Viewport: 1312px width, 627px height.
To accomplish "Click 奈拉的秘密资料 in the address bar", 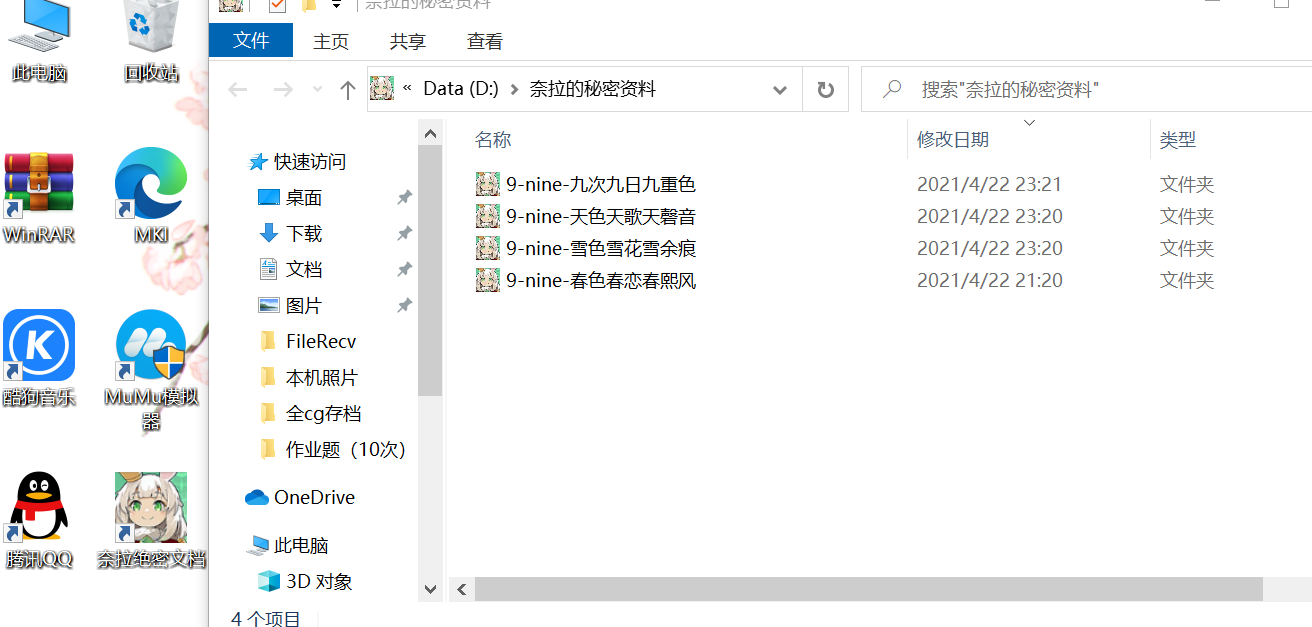I will (593, 89).
